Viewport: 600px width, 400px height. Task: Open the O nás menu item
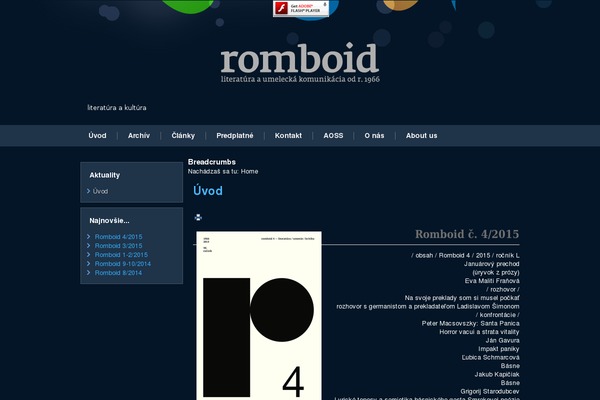click(x=374, y=136)
